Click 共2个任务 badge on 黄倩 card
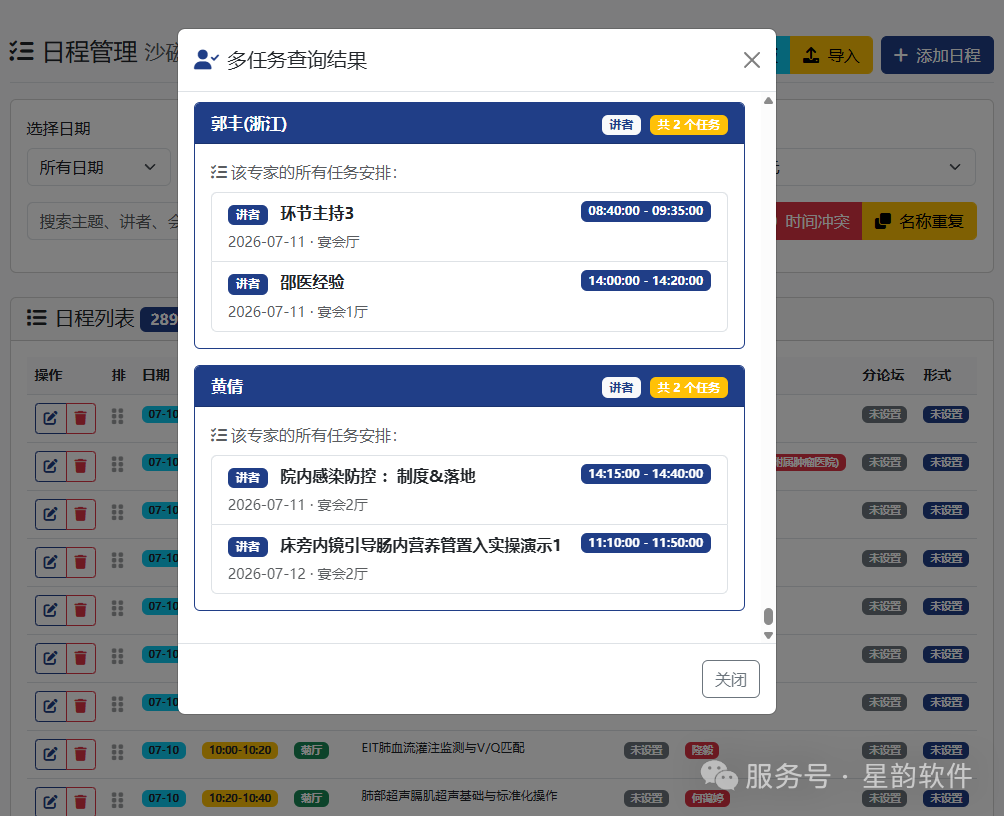 pos(688,388)
